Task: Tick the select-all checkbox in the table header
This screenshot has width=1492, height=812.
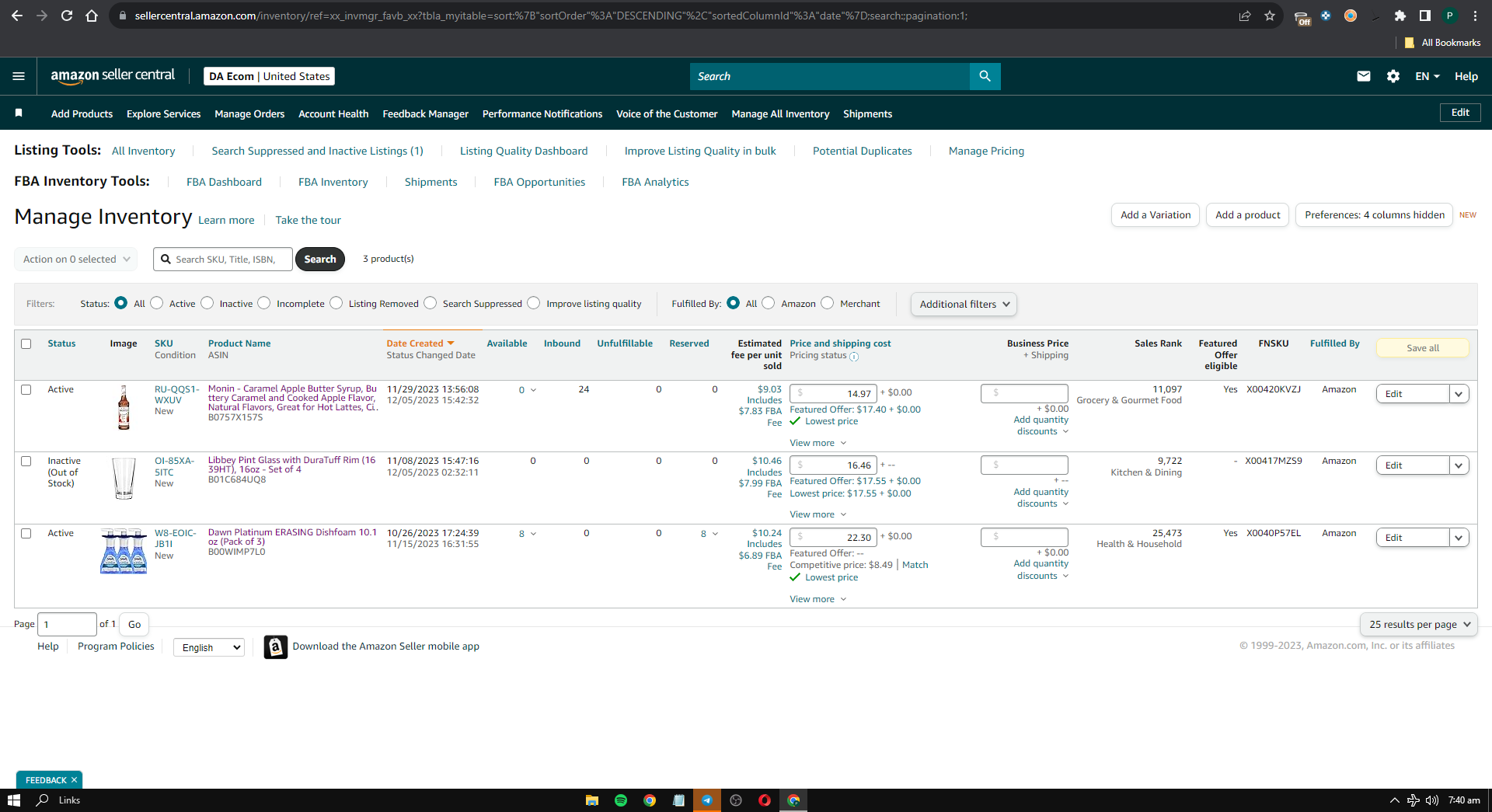Action: point(26,343)
